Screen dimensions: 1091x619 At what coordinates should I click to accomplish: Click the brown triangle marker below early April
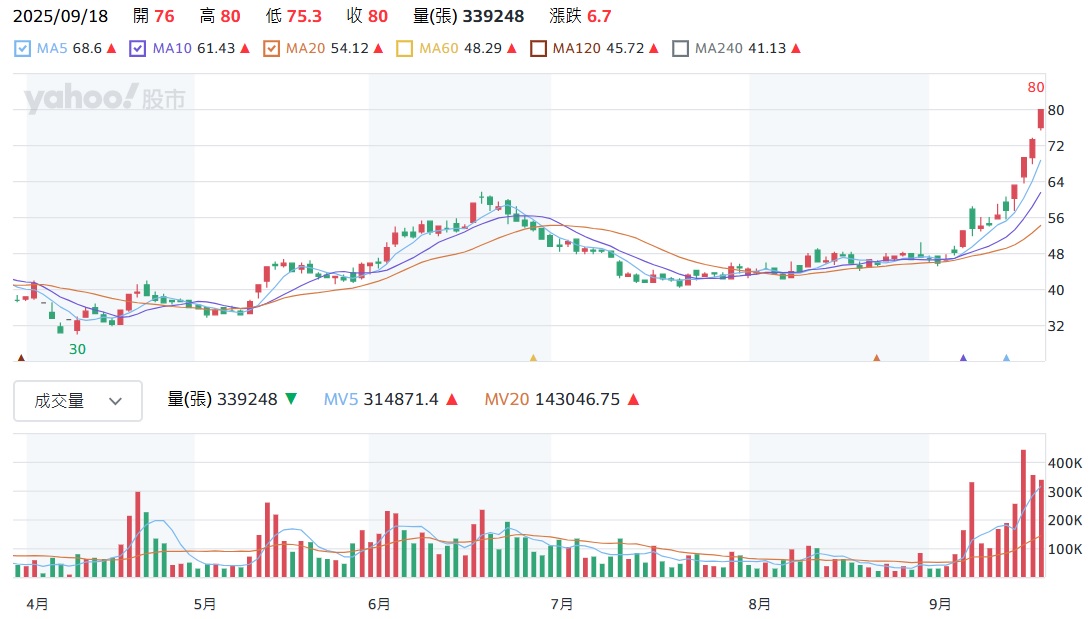21,357
